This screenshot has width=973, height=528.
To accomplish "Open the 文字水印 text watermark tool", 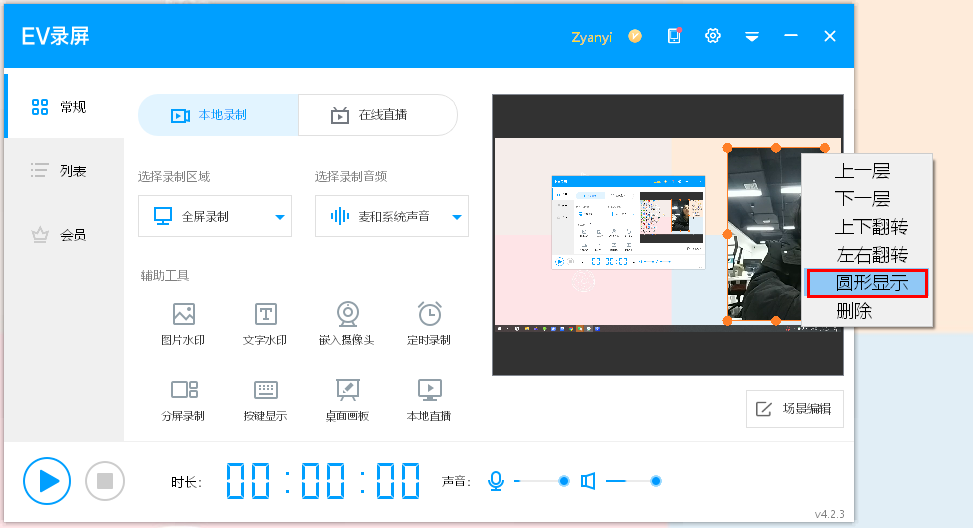I will [265, 324].
